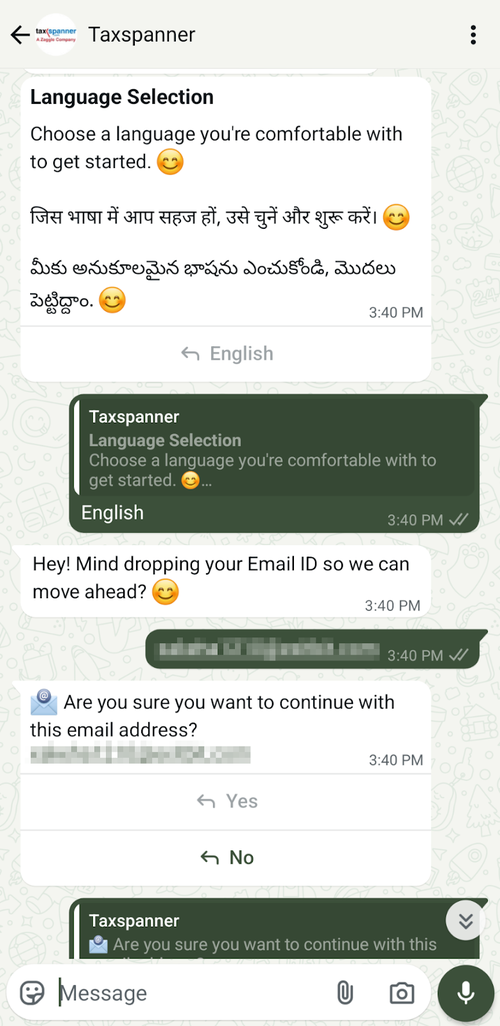Tap quoted Language Selection message preview

click(274, 450)
